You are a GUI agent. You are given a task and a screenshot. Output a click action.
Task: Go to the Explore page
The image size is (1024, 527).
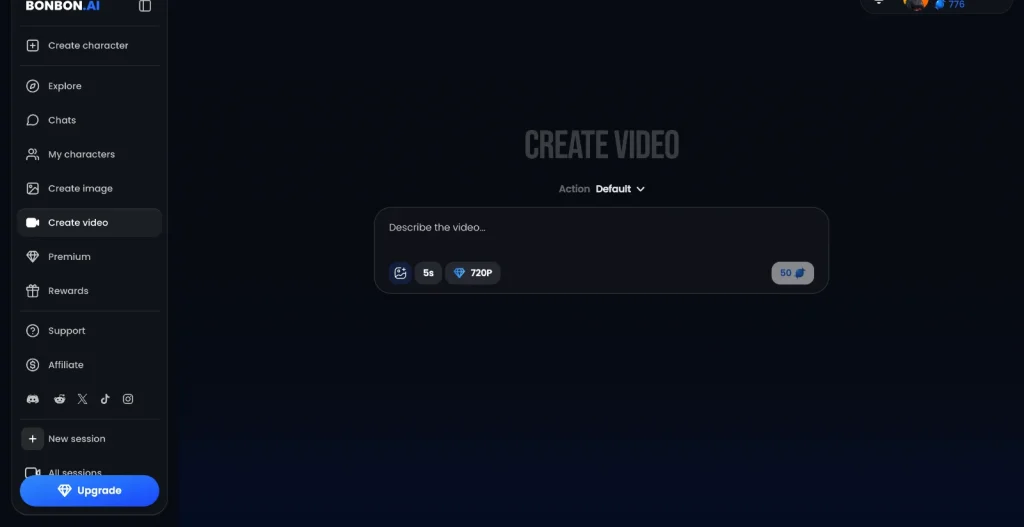click(89, 86)
